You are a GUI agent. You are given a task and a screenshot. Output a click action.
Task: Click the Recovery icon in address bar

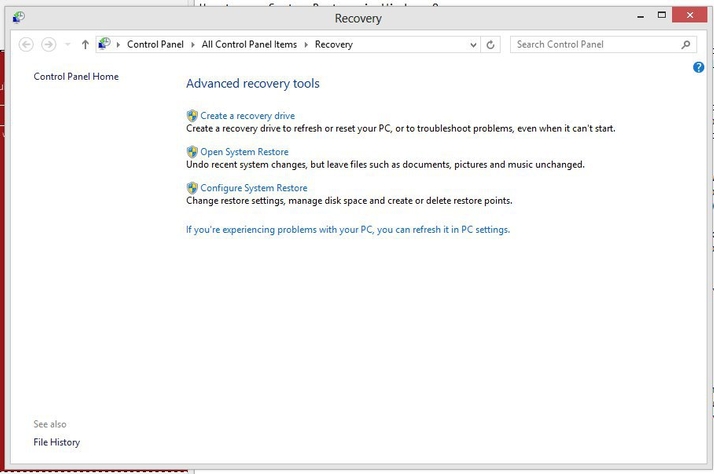tap(104, 44)
